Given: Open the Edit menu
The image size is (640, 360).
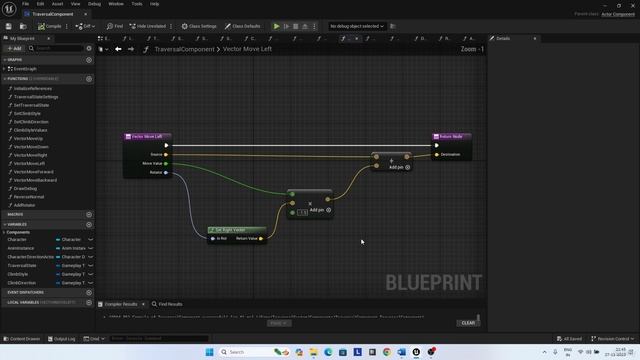Looking at the screenshot, I should 40,4.
